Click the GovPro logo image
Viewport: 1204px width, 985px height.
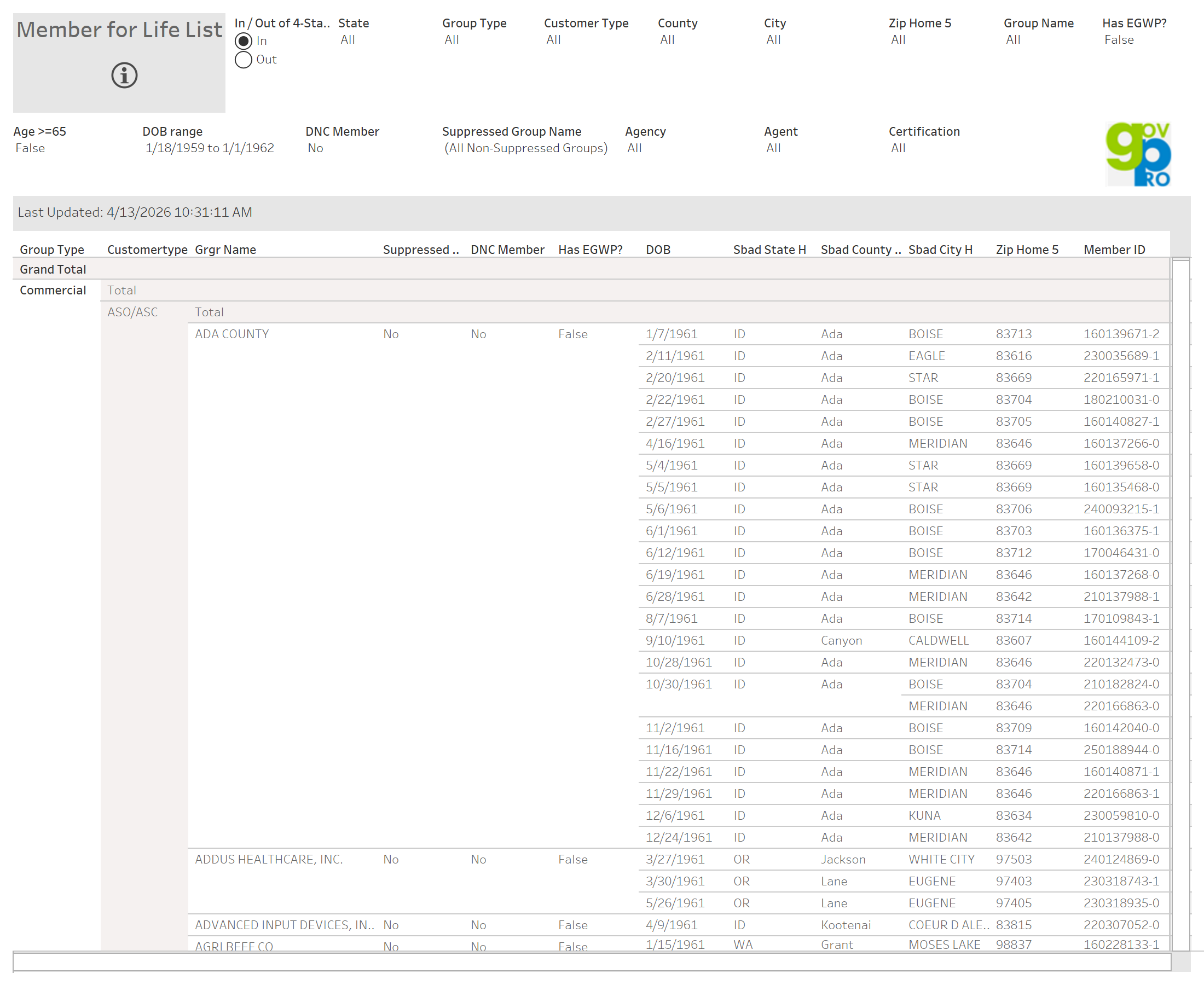click(x=1138, y=154)
